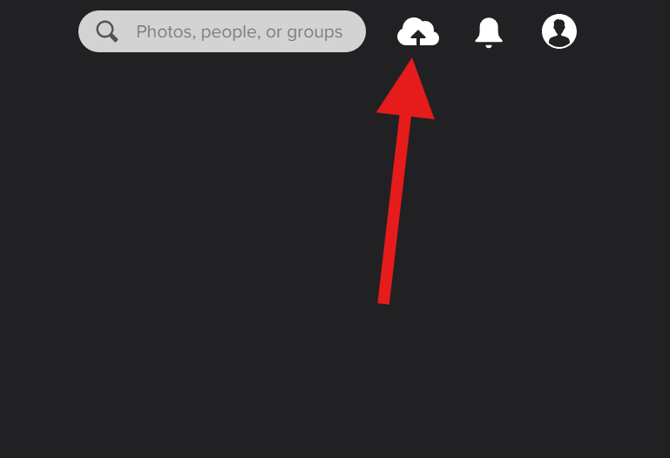Click the round profile picture button

coord(559,31)
